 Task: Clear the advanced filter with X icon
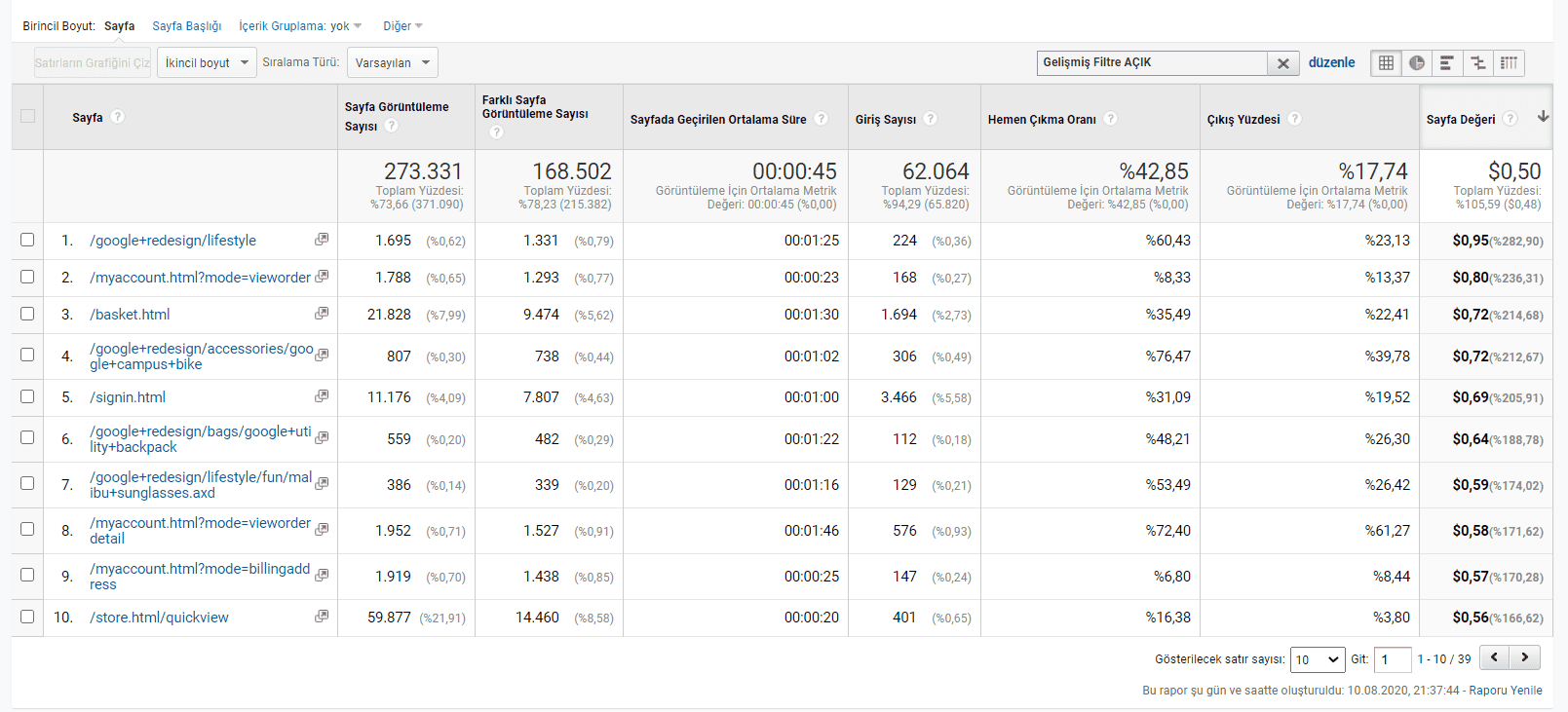pos(1283,63)
